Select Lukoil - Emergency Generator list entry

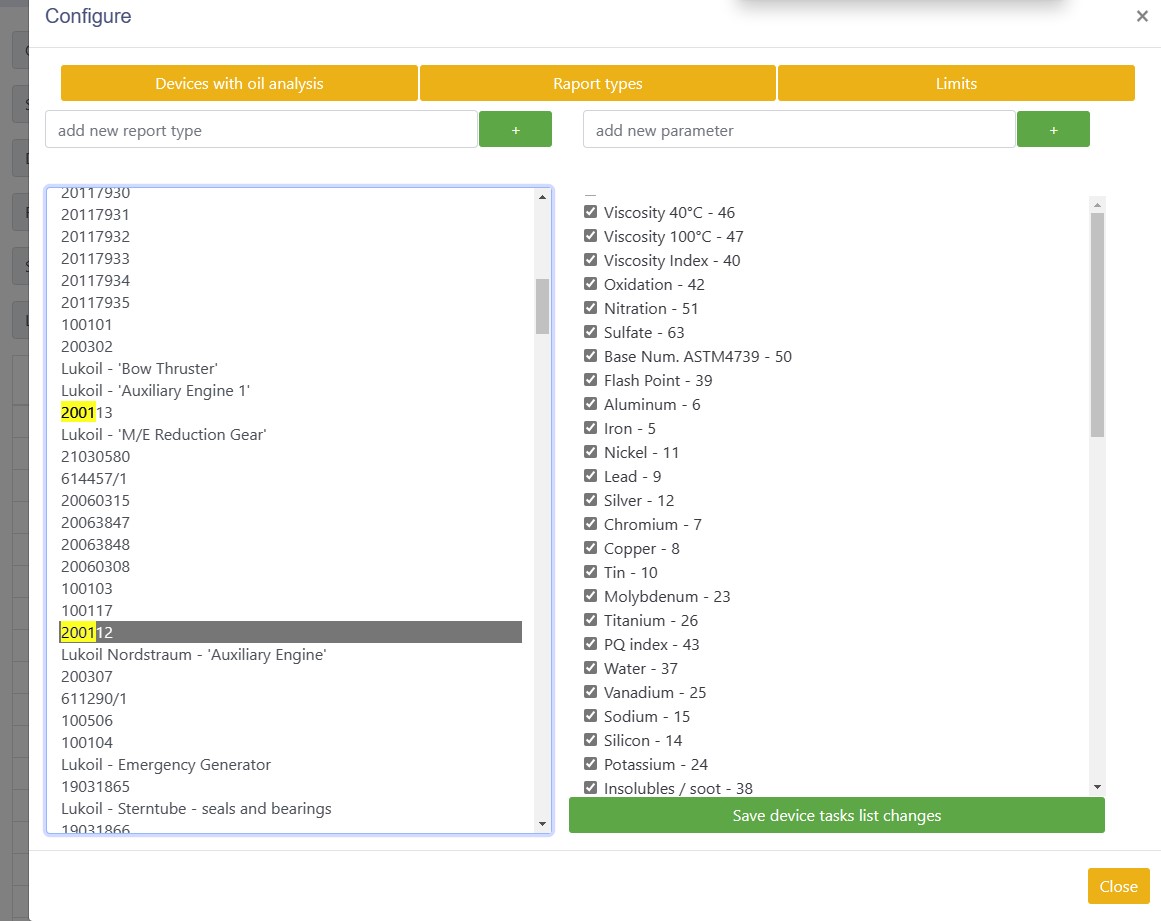coord(166,765)
